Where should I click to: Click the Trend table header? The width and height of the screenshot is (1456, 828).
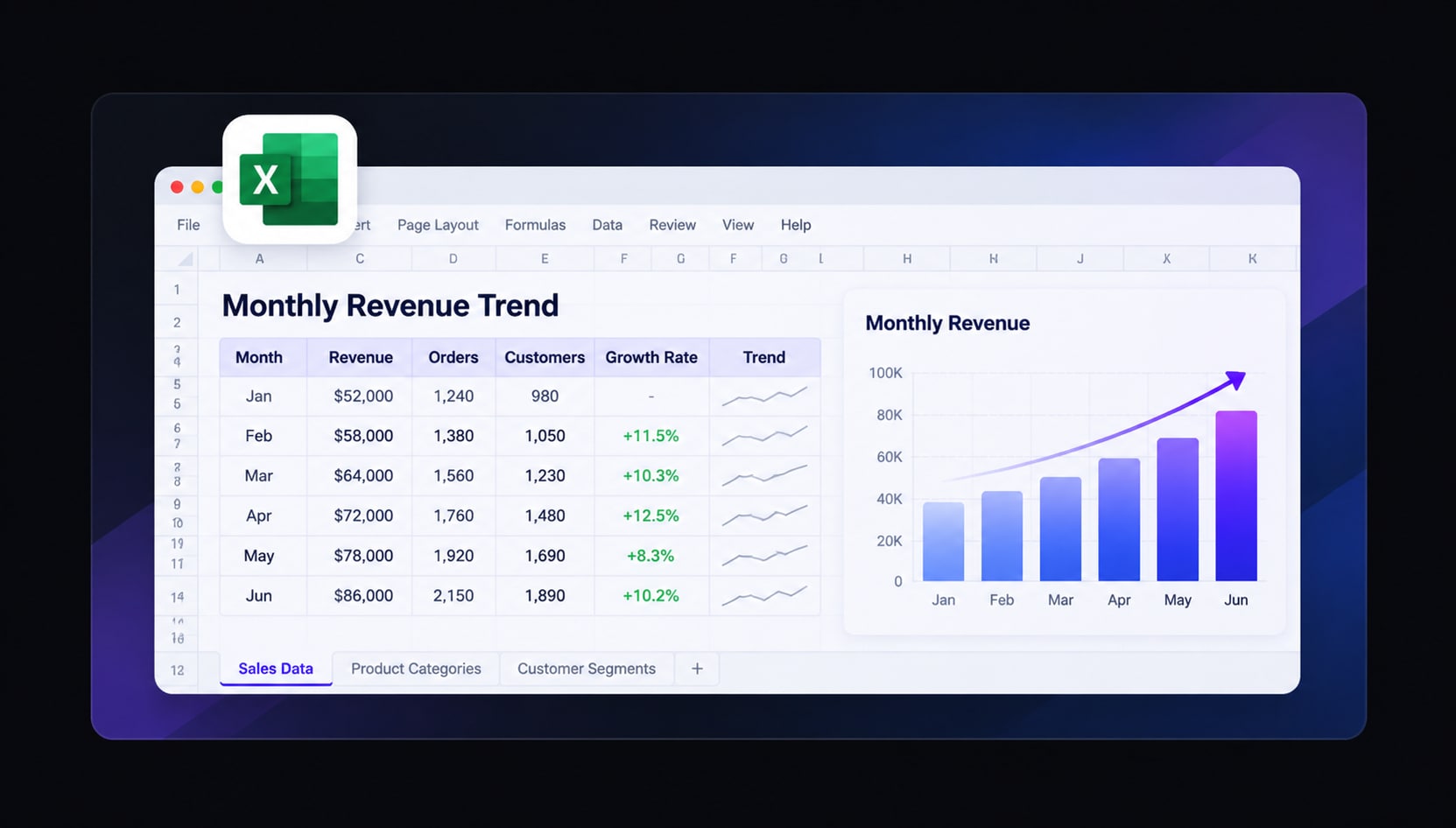point(764,357)
